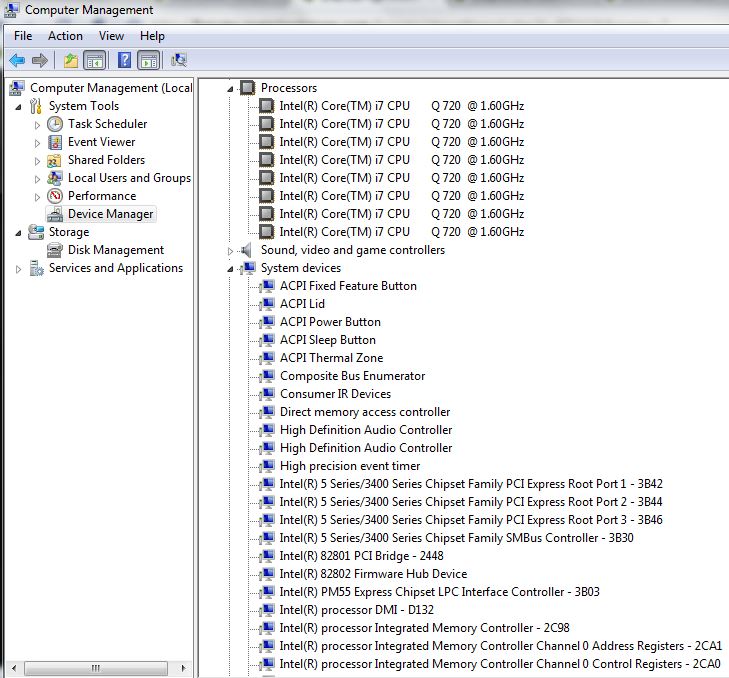The height and width of the screenshot is (678, 729).
Task: Expand Services and Applications node
Action: point(19,269)
